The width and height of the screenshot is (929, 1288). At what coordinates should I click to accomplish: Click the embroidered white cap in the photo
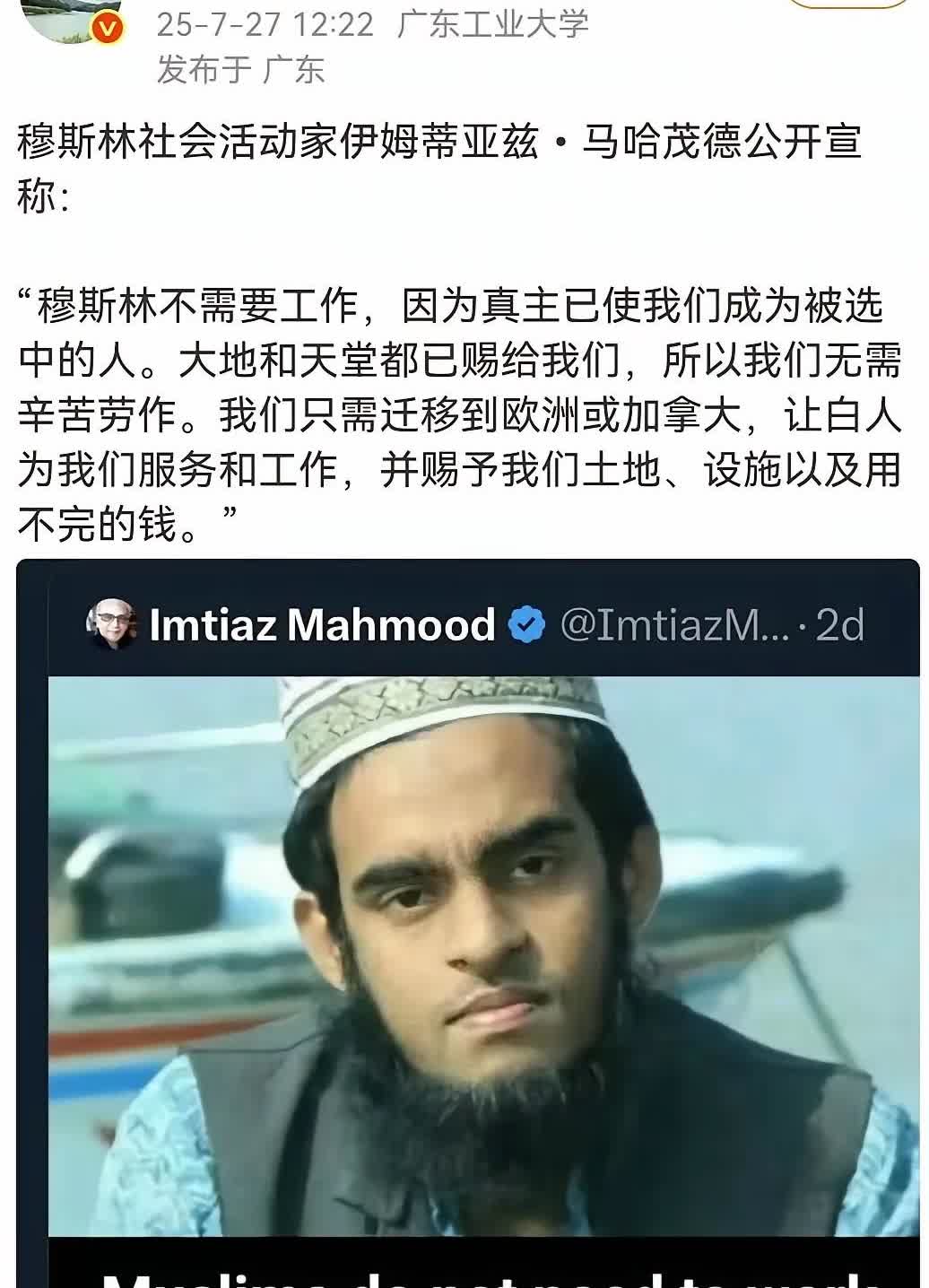tap(443, 728)
